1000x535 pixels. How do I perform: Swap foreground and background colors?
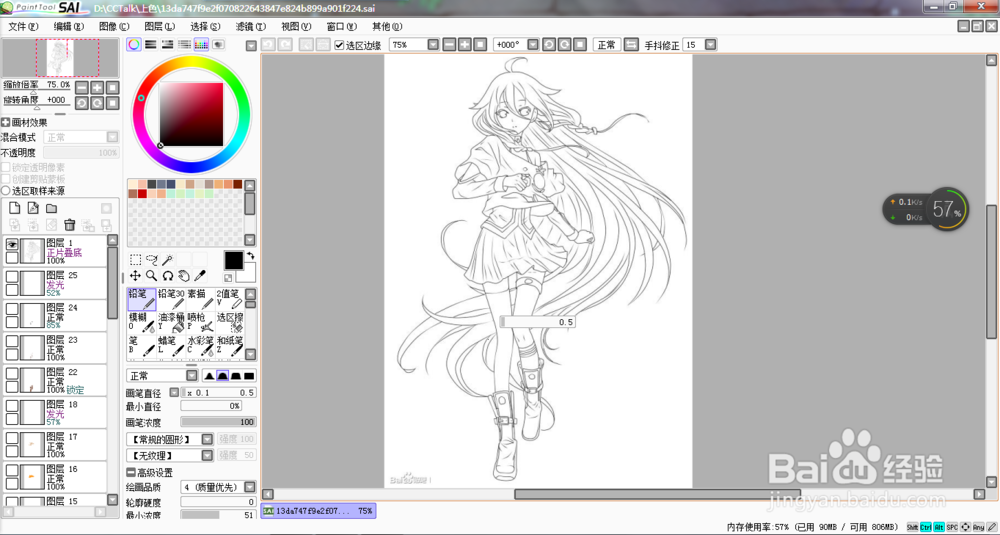point(251,256)
